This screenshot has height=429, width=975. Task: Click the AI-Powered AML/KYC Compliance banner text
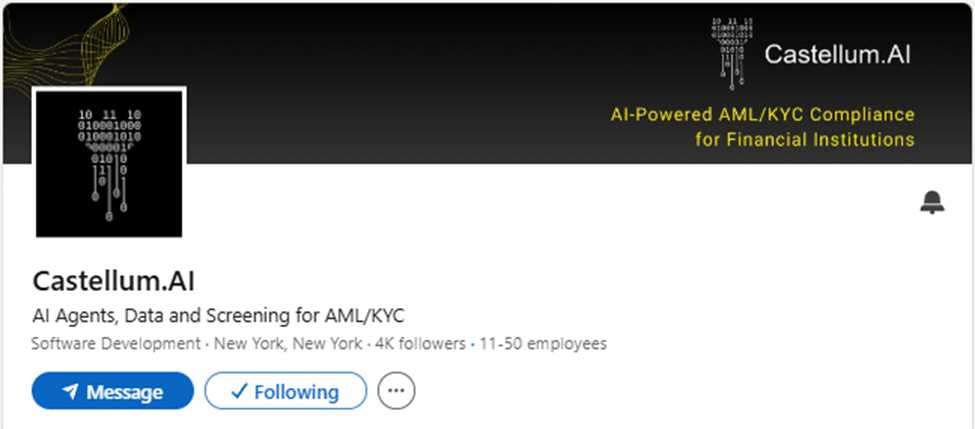762,115
